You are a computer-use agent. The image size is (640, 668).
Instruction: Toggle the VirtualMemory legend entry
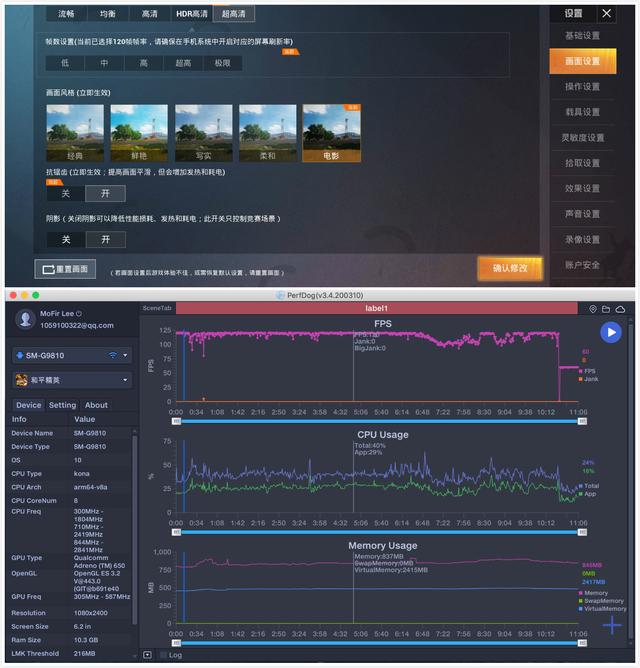603,609
